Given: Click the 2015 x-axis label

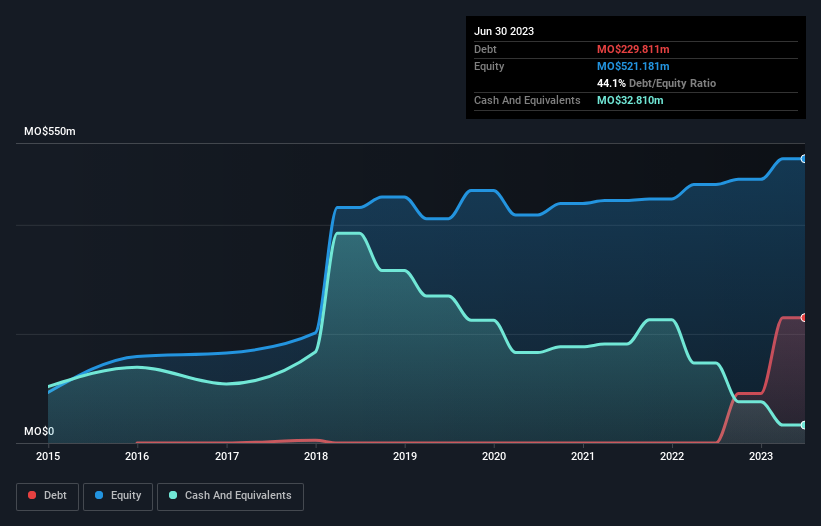Looking at the screenshot, I should tap(48, 456).
